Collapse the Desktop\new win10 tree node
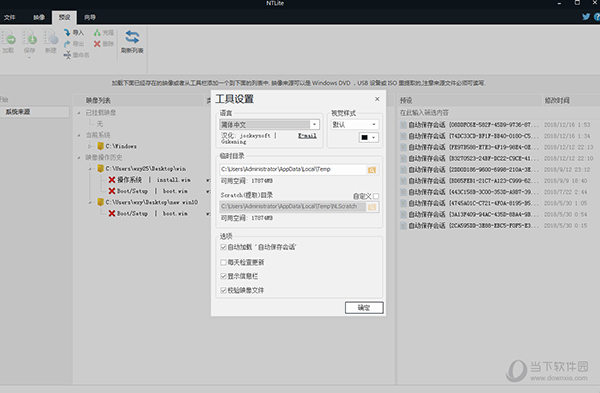The height and width of the screenshot is (393, 600). [x=90, y=202]
